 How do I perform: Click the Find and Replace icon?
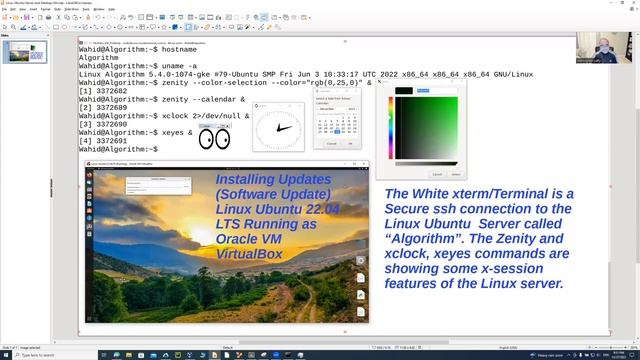[x=122, y=18]
